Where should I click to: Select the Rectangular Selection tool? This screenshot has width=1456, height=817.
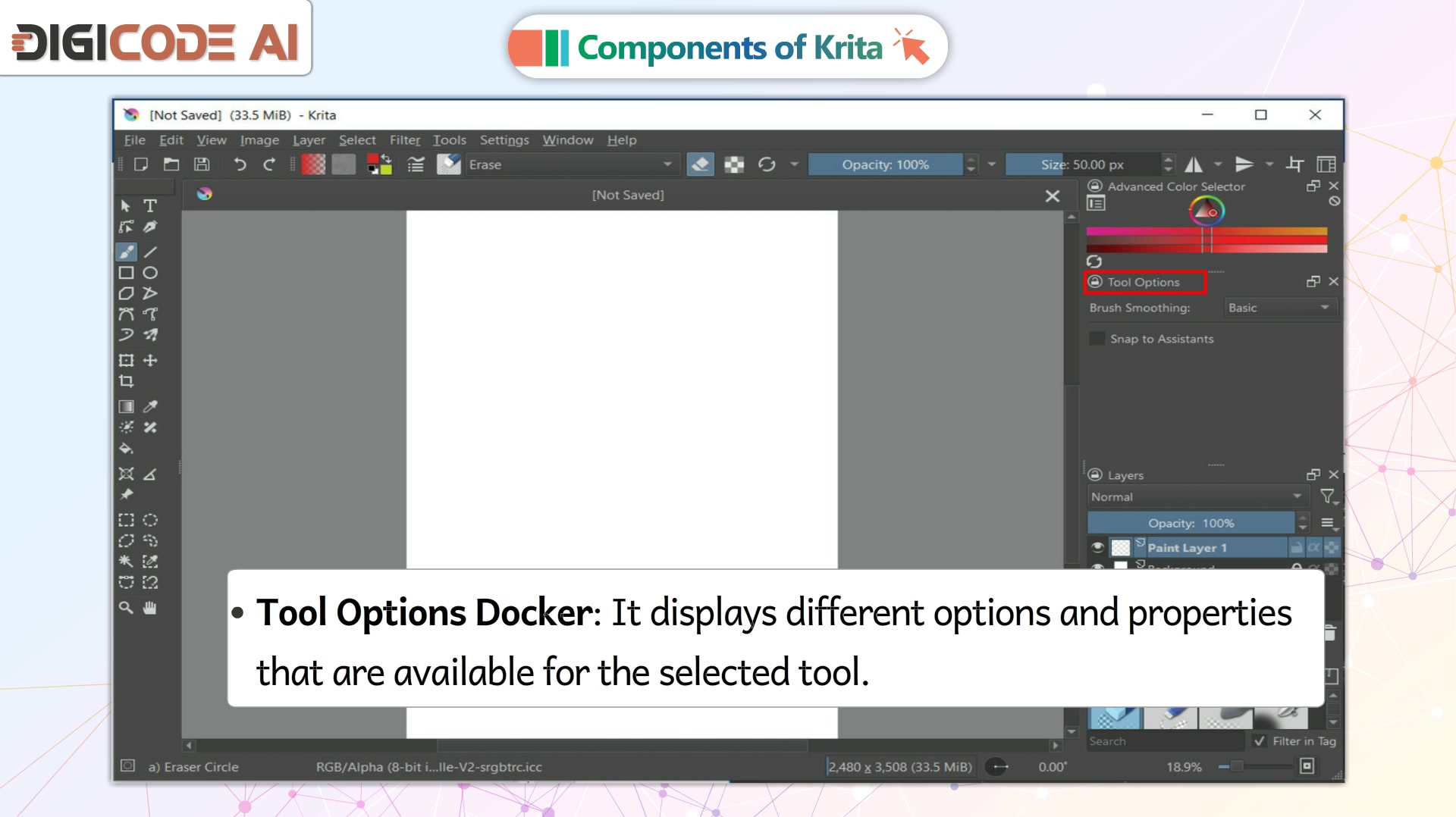click(x=127, y=520)
